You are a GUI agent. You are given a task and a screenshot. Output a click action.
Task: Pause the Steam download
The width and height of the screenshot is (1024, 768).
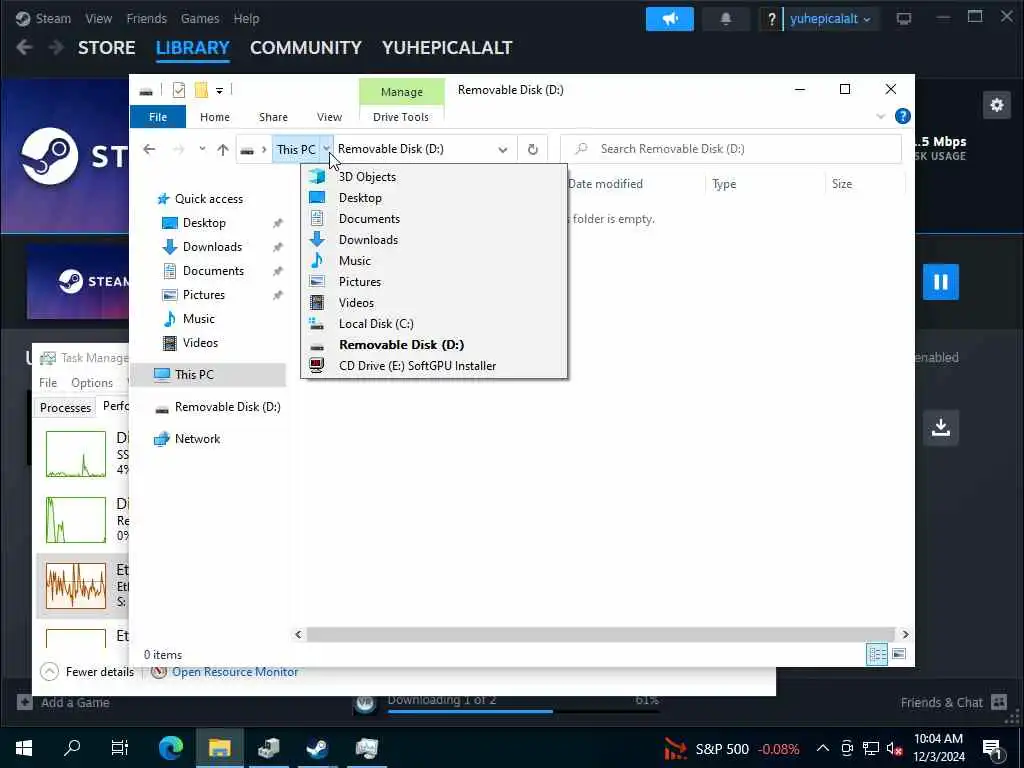(x=940, y=282)
